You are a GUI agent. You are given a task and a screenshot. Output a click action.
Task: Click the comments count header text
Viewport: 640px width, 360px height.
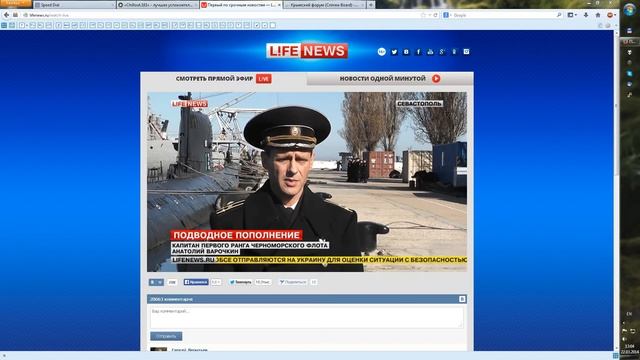point(171,299)
